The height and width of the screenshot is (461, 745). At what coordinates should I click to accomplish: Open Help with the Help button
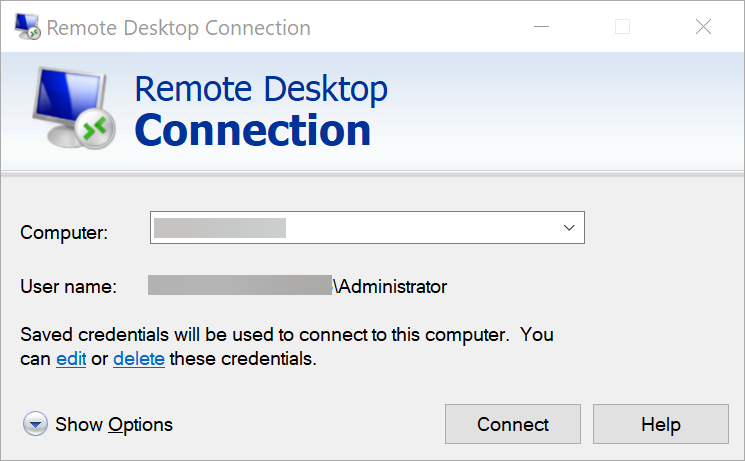[660, 425]
